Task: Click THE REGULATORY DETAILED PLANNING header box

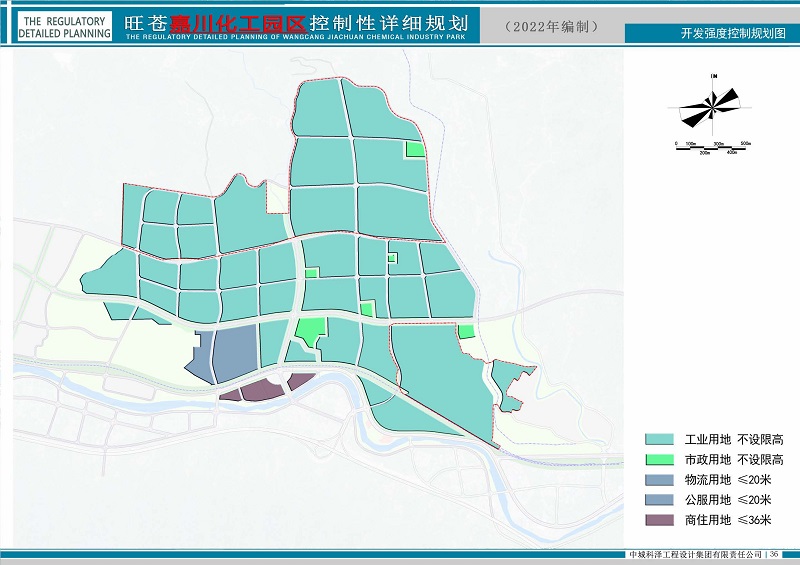Action: click(x=64, y=27)
